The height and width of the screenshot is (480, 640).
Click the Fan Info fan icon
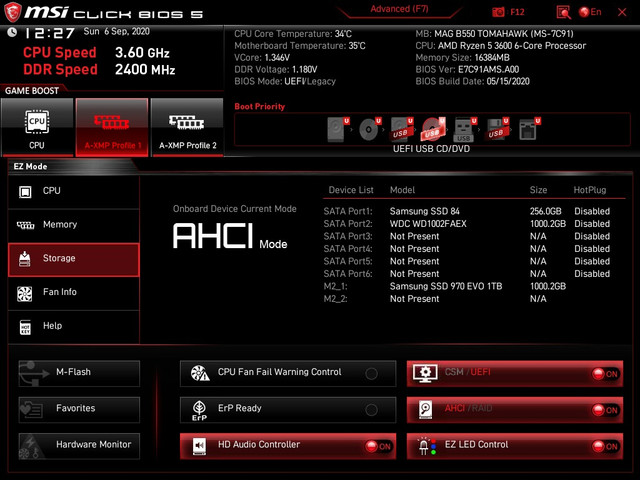pos(24,293)
